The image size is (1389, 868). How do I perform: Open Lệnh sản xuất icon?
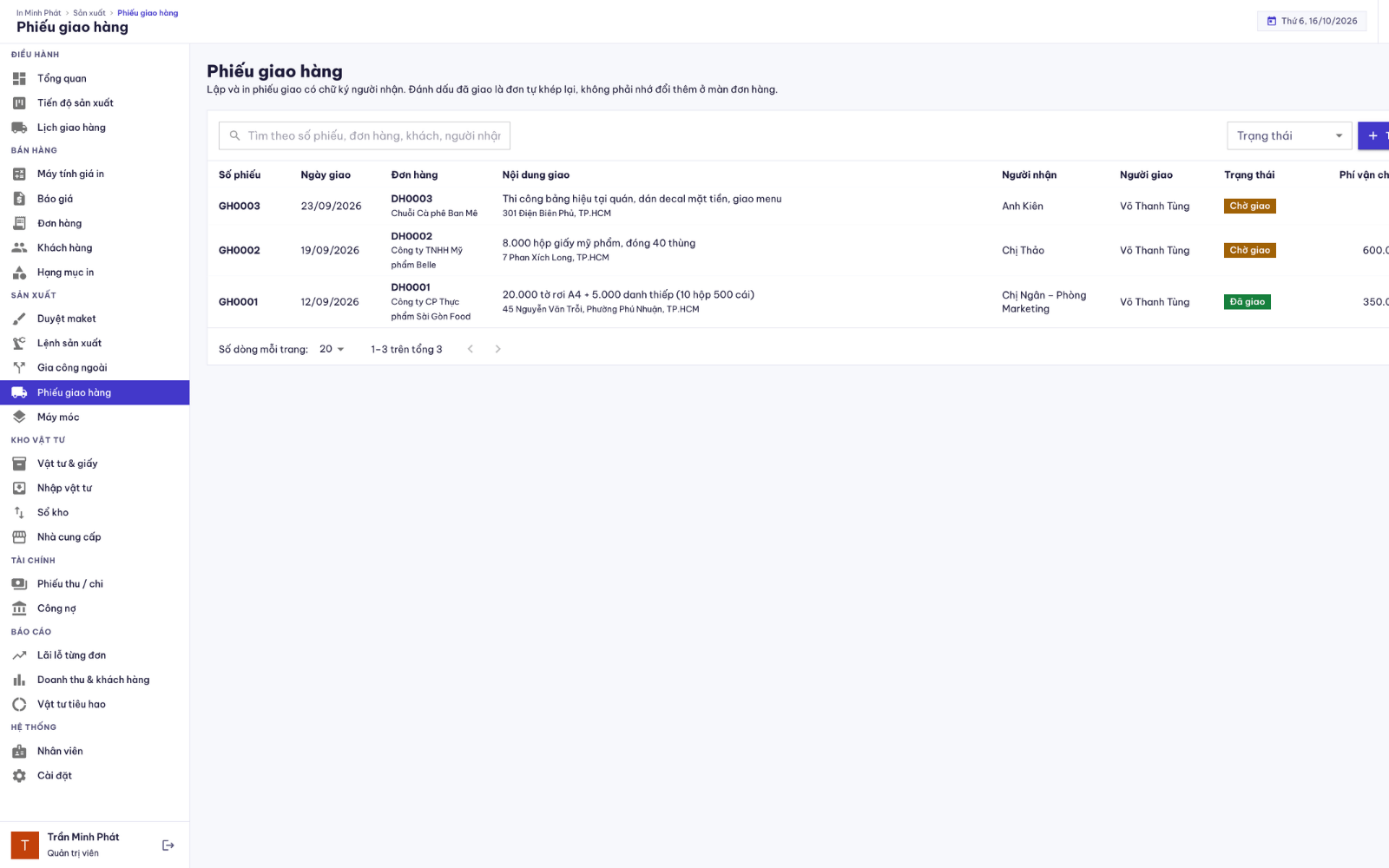(x=19, y=343)
